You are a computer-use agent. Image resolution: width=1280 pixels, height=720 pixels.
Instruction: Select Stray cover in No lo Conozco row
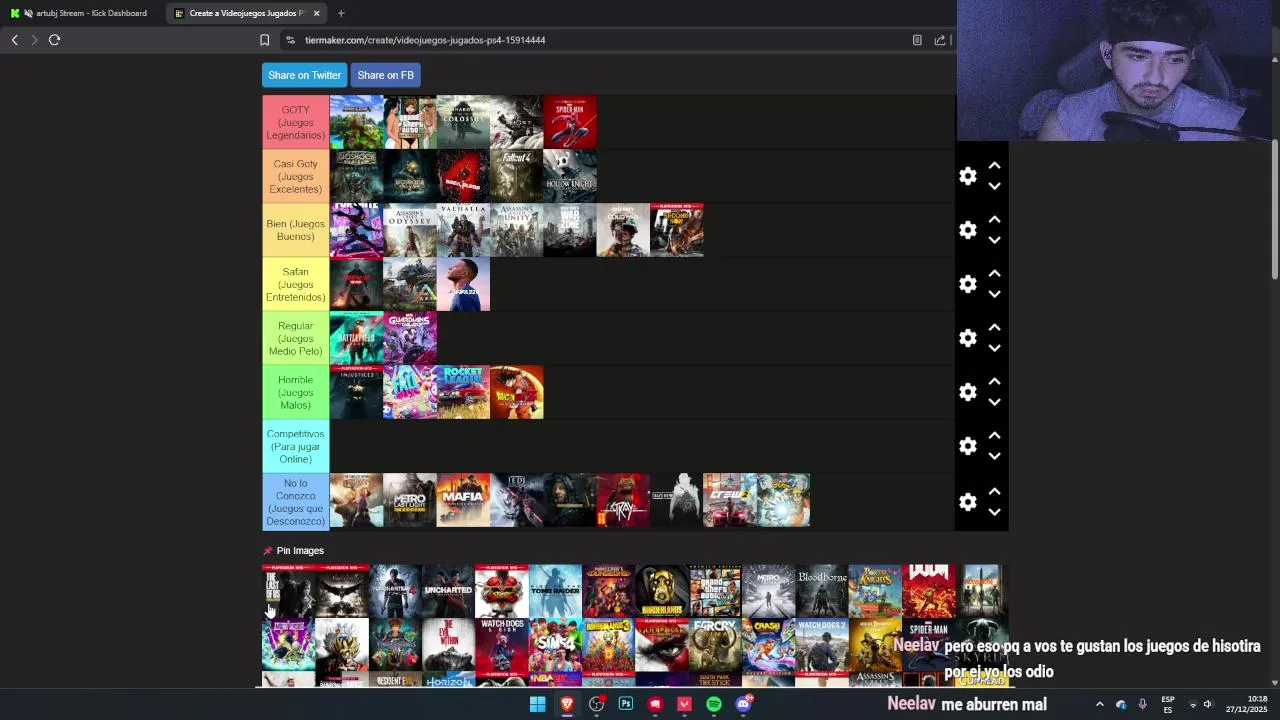pyautogui.click(x=623, y=500)
